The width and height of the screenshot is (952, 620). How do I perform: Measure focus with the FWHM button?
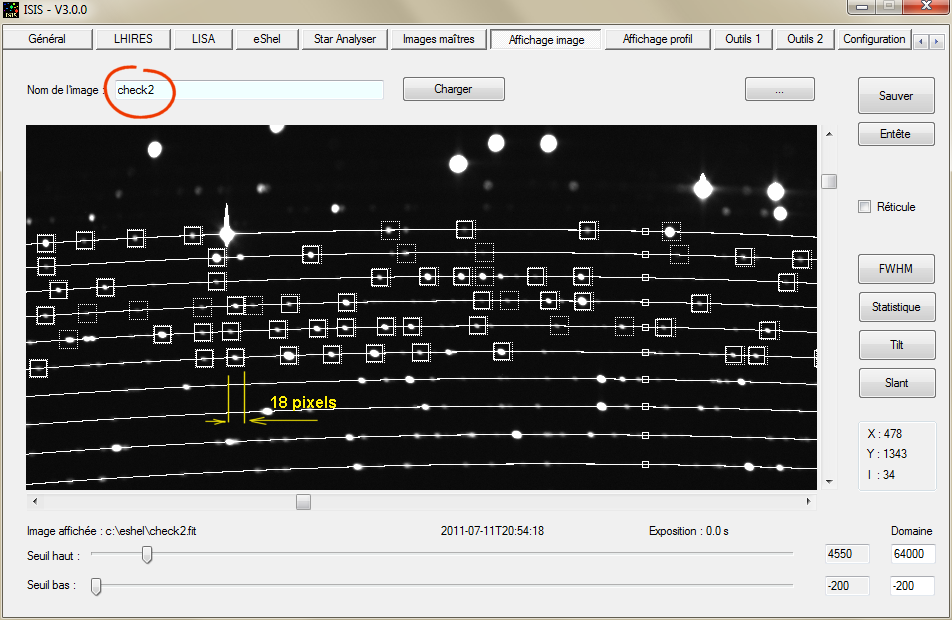pos(895,268)
